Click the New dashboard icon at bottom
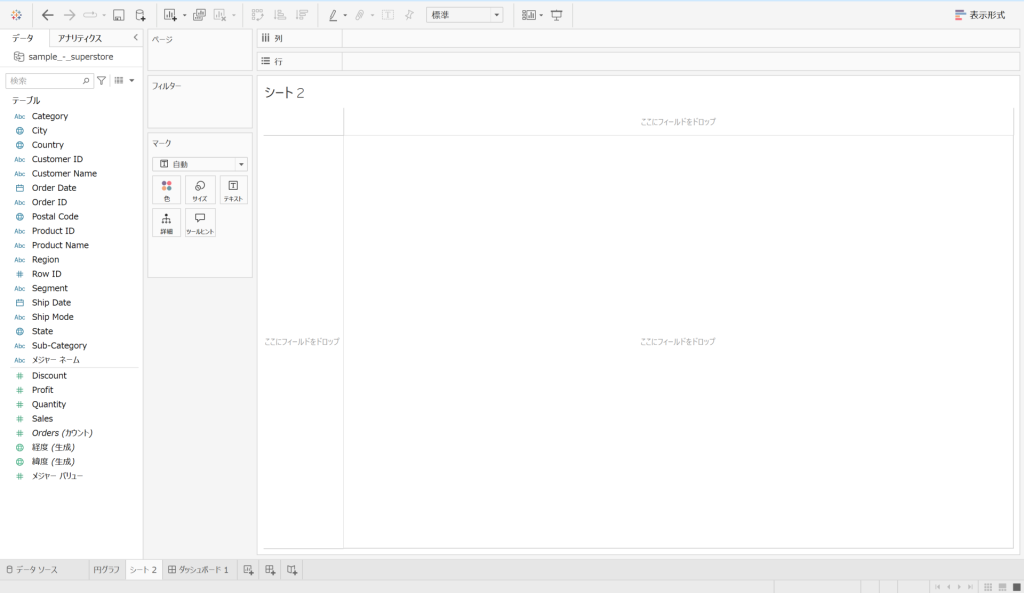Image resolution: width=1024 pixels, height=593 pixels. pos(270,570)
